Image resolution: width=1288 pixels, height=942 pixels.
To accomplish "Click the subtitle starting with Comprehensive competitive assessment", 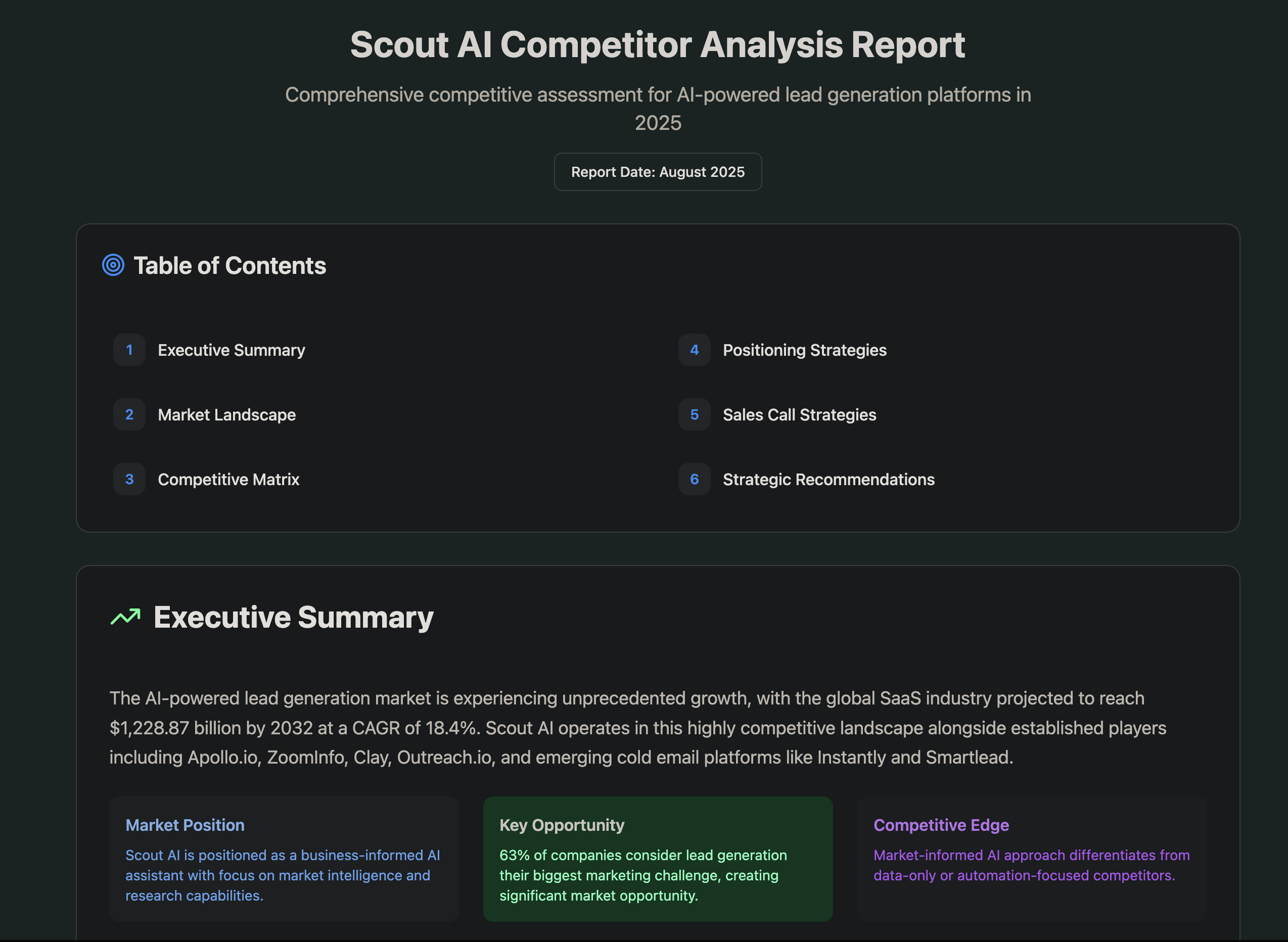I will 658,108.
